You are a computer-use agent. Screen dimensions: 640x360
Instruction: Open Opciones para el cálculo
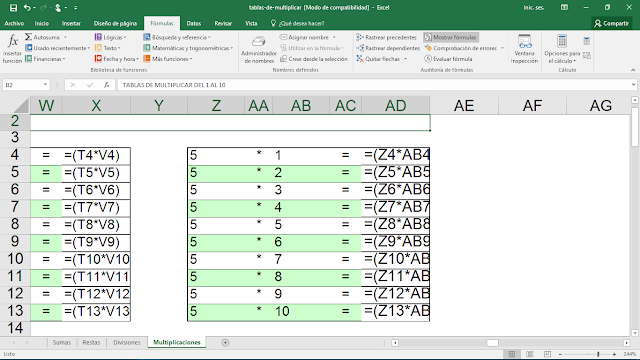(x=562, y=49)
